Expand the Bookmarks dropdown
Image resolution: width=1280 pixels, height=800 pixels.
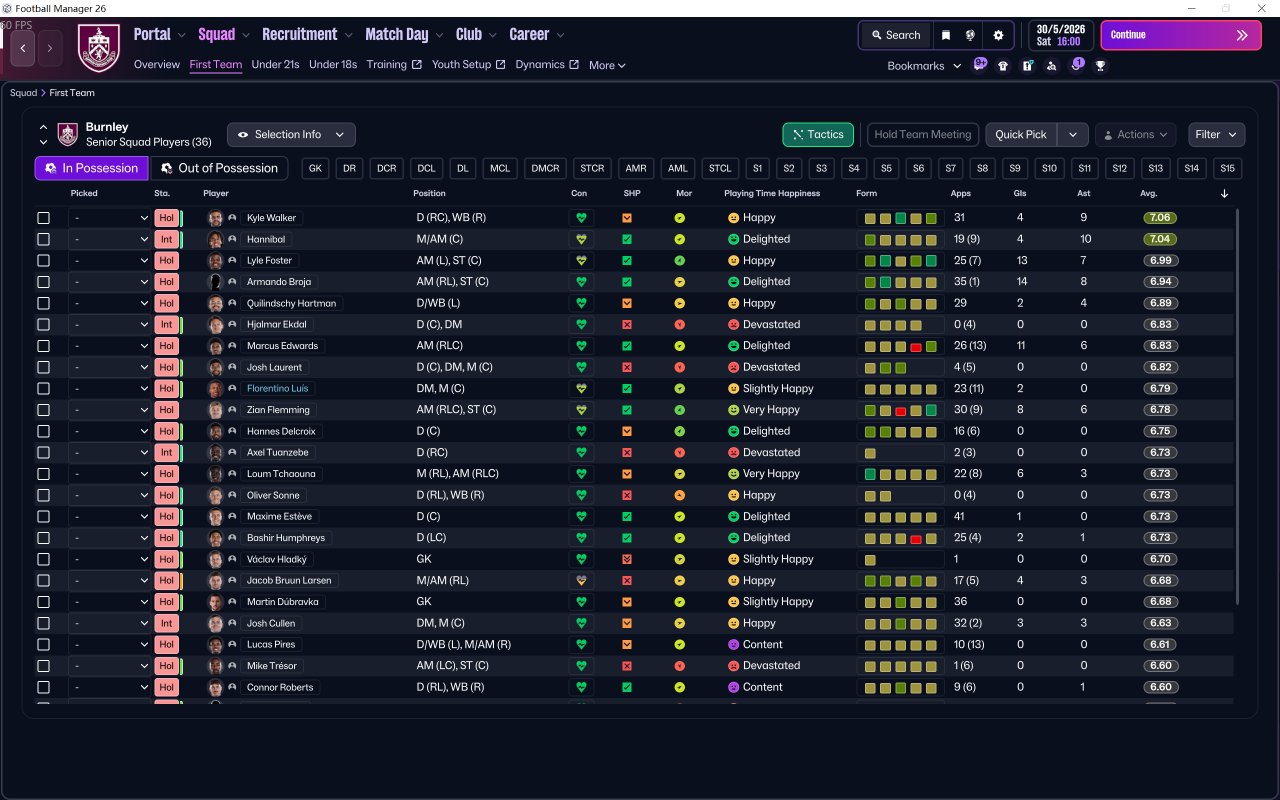point(925,66)
